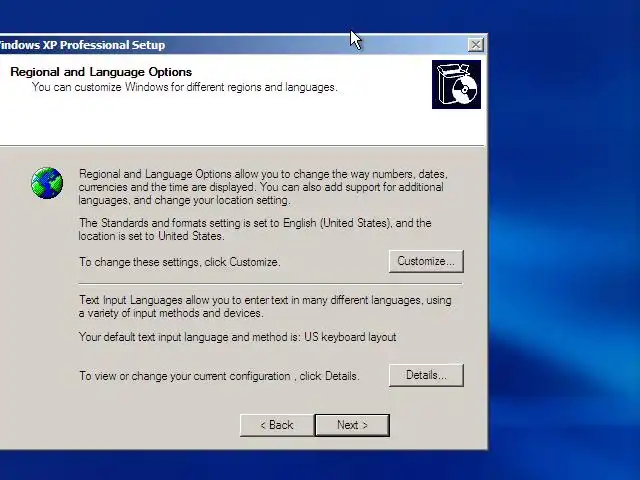
Task: Click the setup box and CD icon
Action: (456, 84)
